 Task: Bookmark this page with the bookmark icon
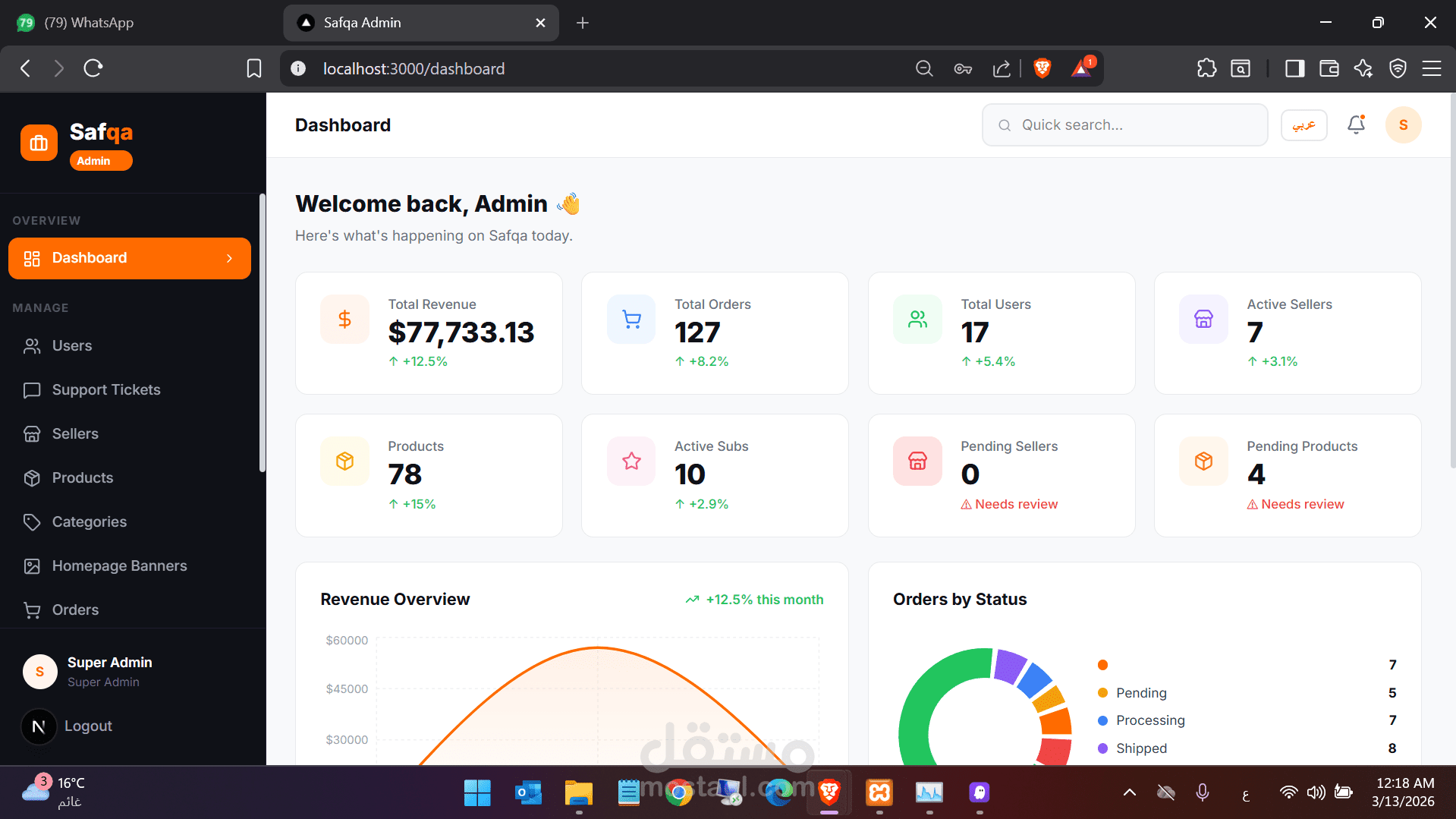point(254,68)
